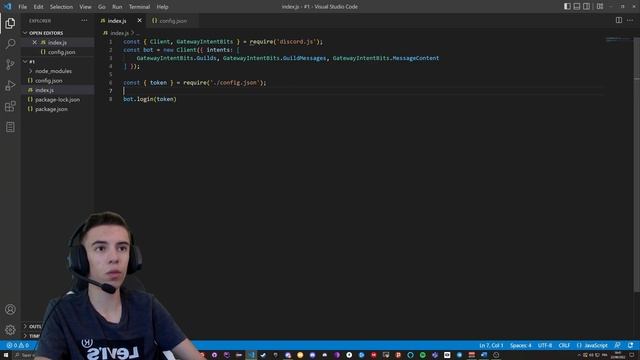The width and height of the screenshot is (640, 360).
Task: Click the VS Code logo icon
Action: tap(7, 7)
